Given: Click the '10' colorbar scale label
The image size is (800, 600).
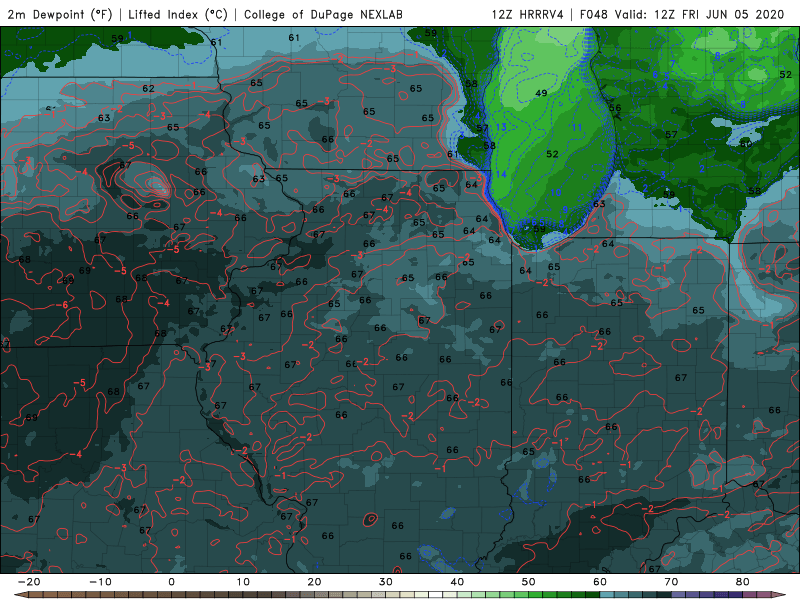Looking at the screenshot, I should [243, 582].
